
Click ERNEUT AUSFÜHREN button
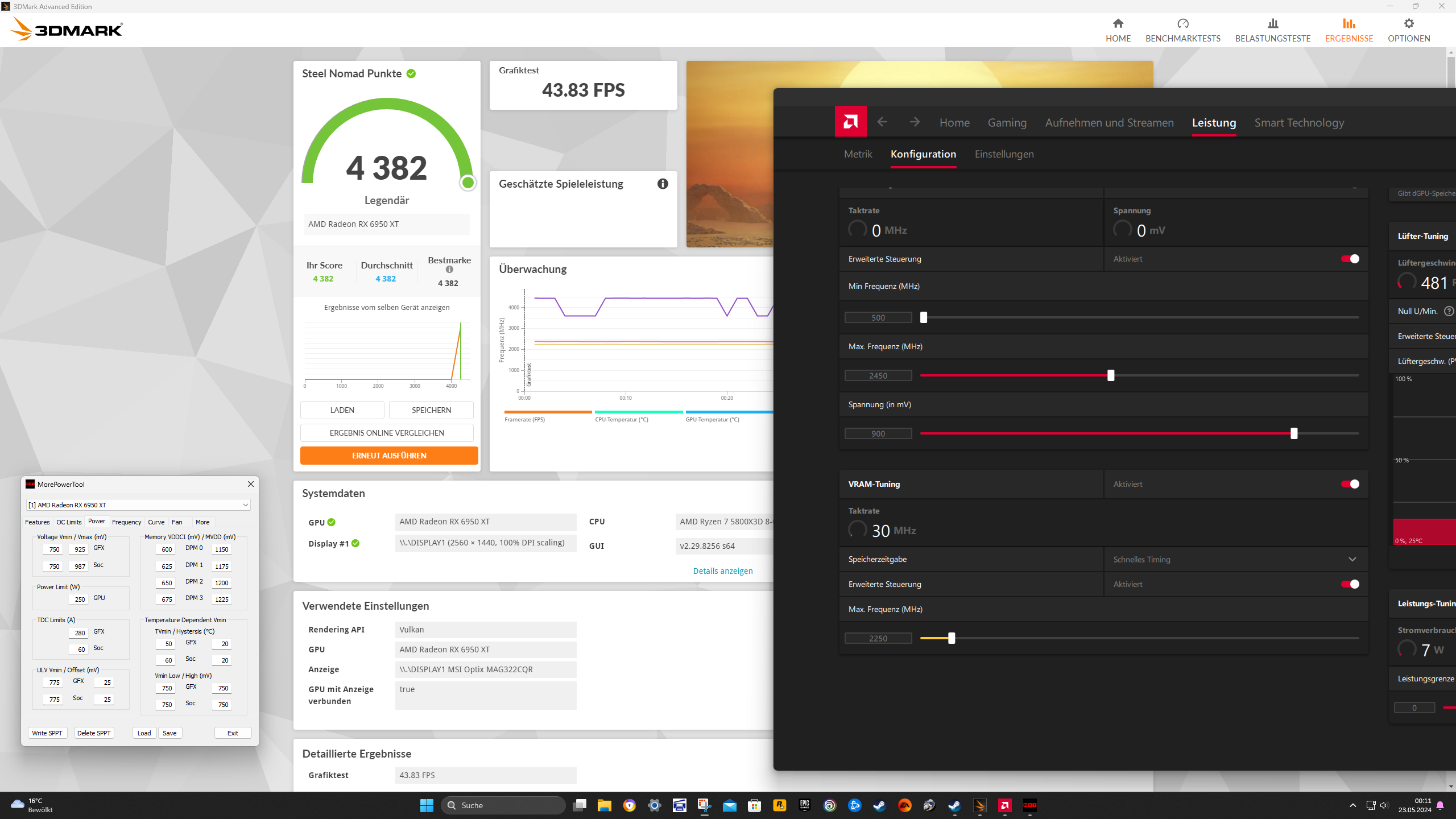click(389, 456)
